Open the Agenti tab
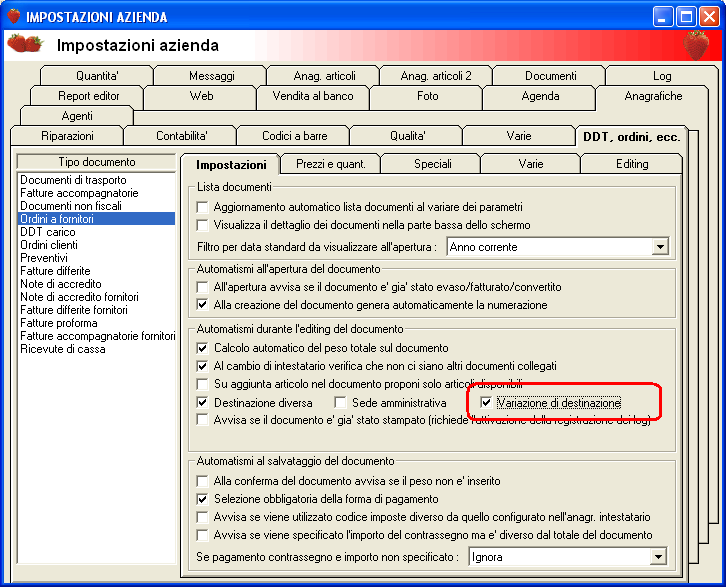The width and height of the screenshot is (726, 587). [x=77, y=116]
